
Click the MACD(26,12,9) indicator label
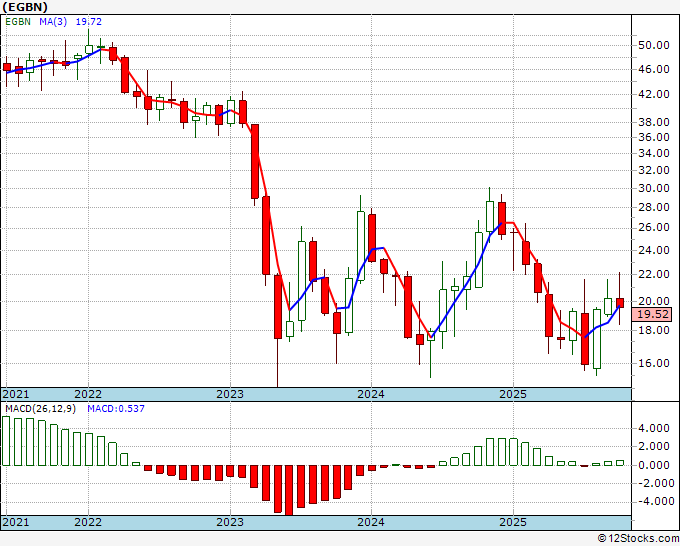point(40,409)
